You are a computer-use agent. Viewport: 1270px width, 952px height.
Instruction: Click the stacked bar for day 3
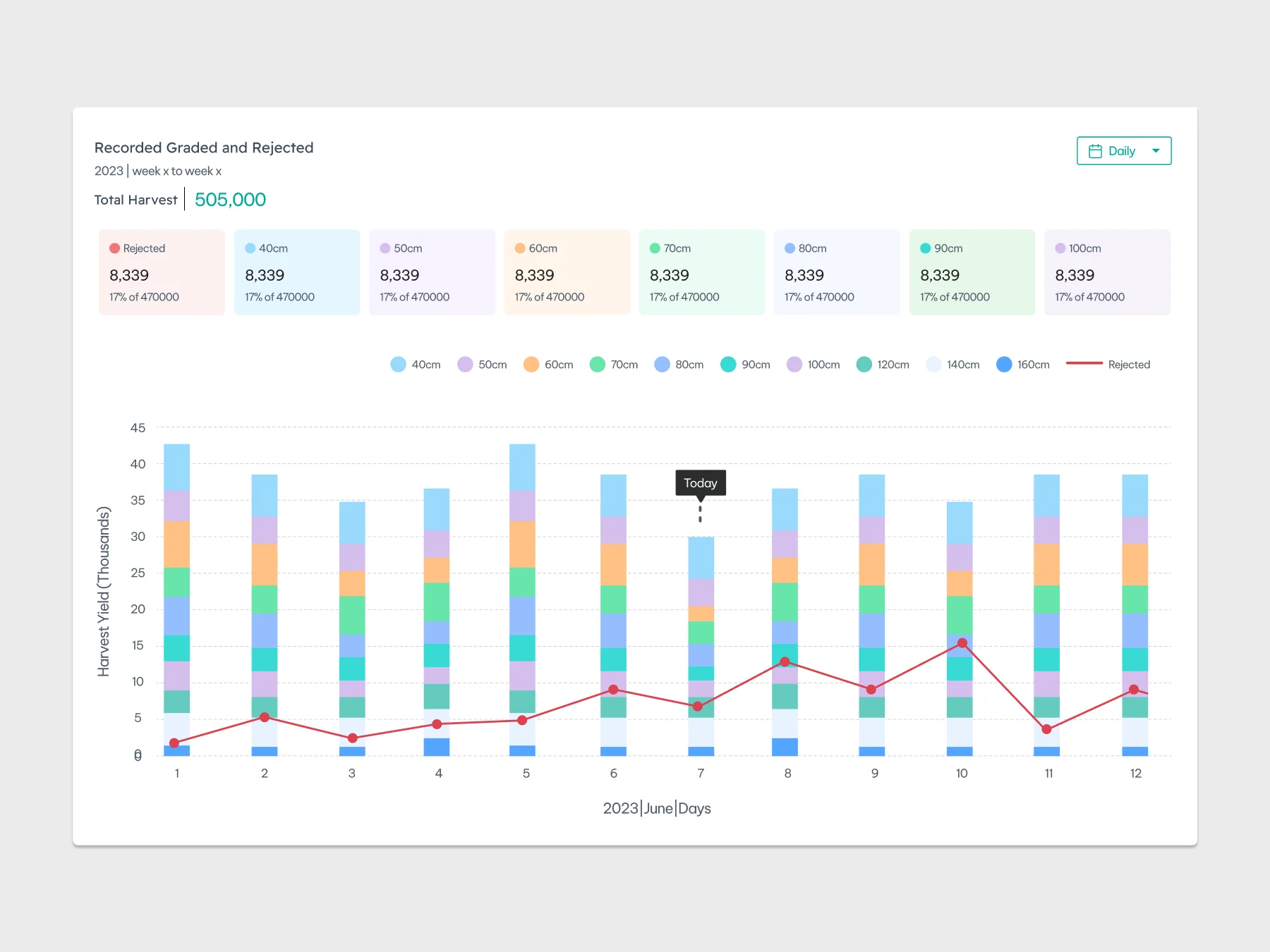tap(352, 629)
